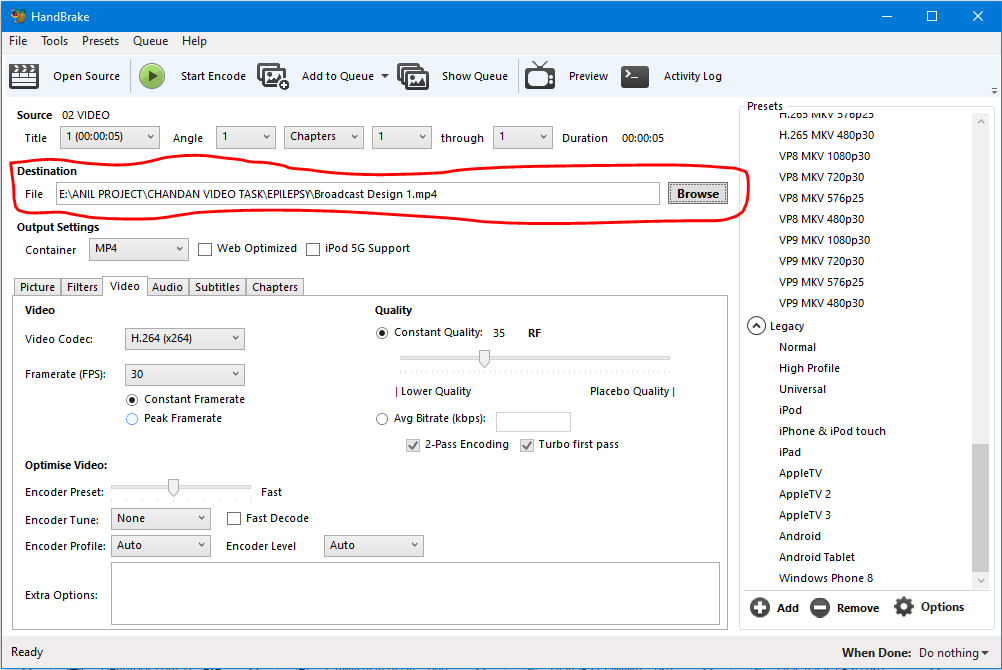
Task: Open the File menu
Action: pyautogui.click(x=18, y=41)
